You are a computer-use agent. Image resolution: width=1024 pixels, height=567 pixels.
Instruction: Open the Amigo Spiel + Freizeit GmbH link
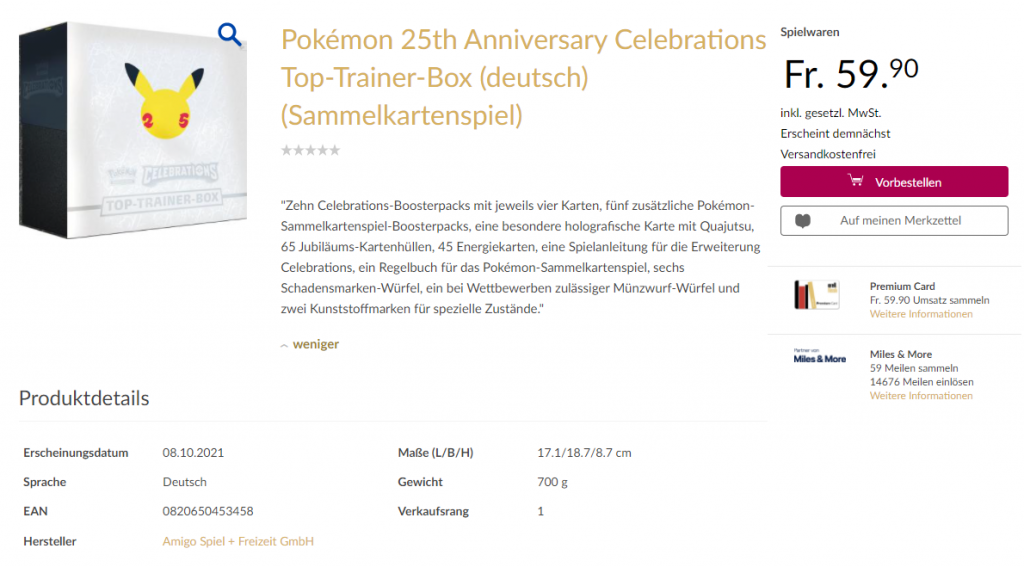[238, 541]
